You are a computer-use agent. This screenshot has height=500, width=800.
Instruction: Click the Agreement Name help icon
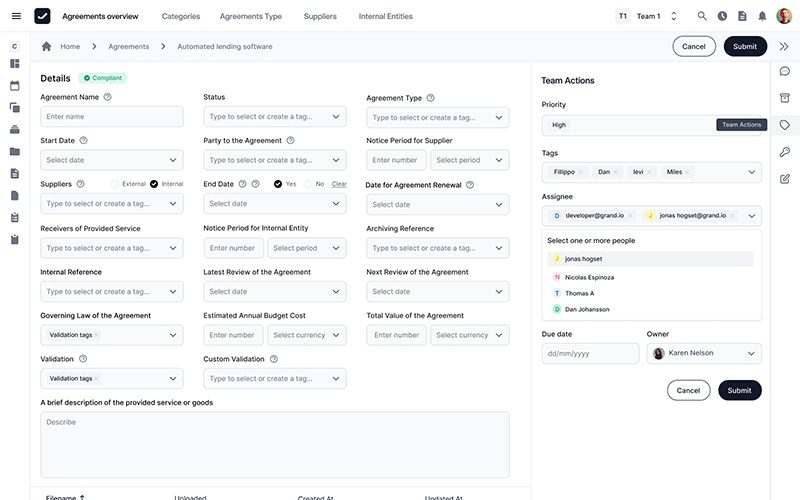[107, 97]
